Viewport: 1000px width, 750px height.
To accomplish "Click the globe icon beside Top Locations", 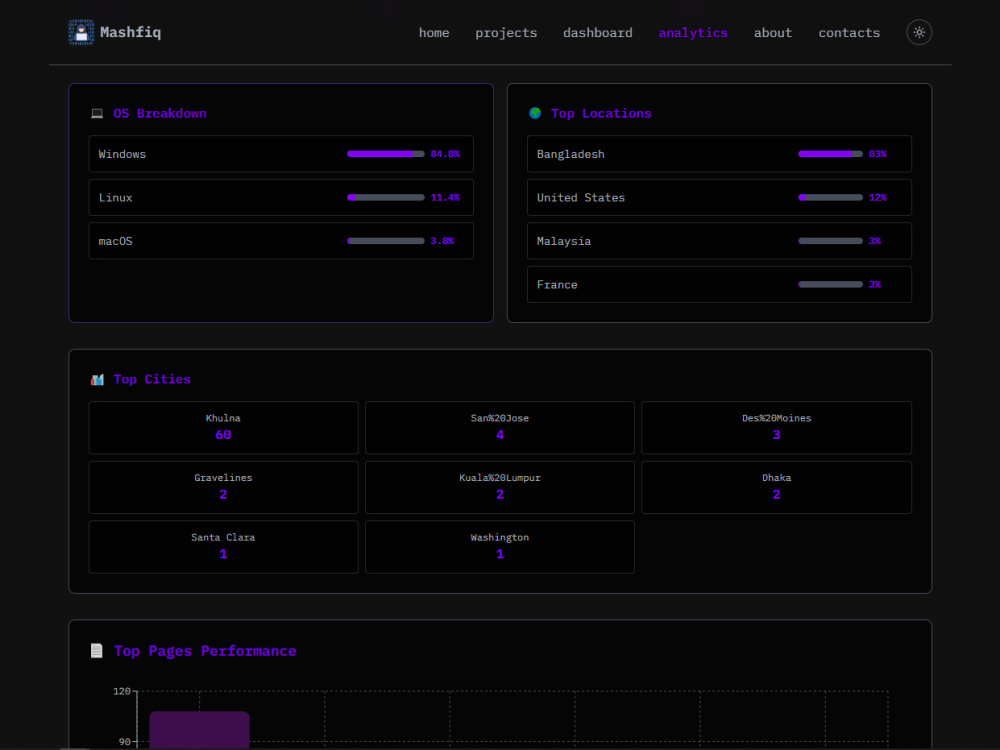I will [x=535, y=113].
